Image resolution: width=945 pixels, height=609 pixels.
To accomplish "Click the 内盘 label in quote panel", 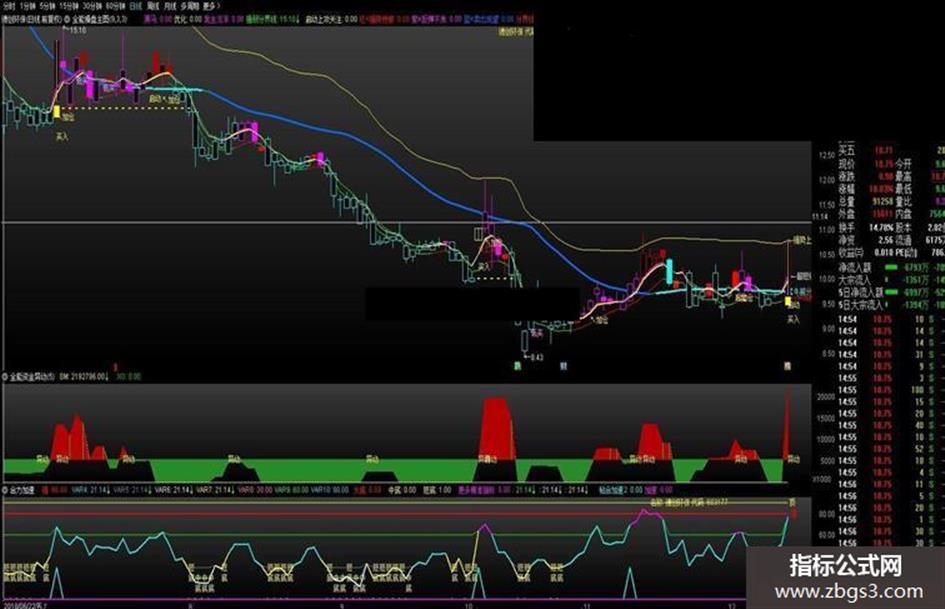I will tap(903, 214).
